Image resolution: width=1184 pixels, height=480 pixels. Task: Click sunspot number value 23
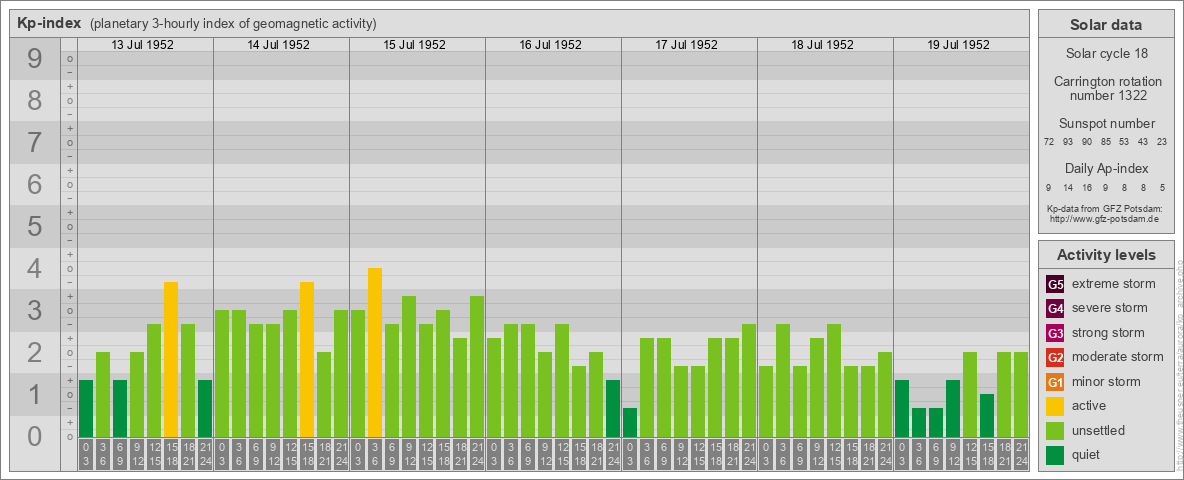[1162, 142]
